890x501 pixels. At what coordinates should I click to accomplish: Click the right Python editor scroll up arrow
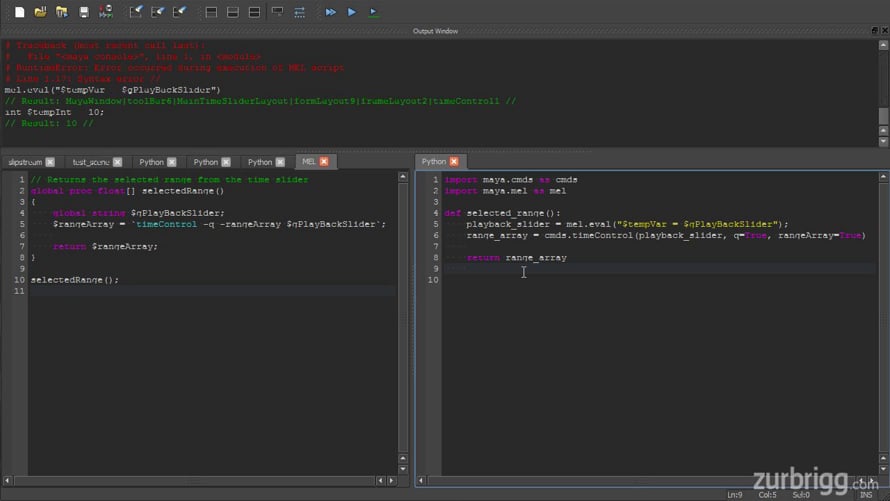click(x=883, y=178)
